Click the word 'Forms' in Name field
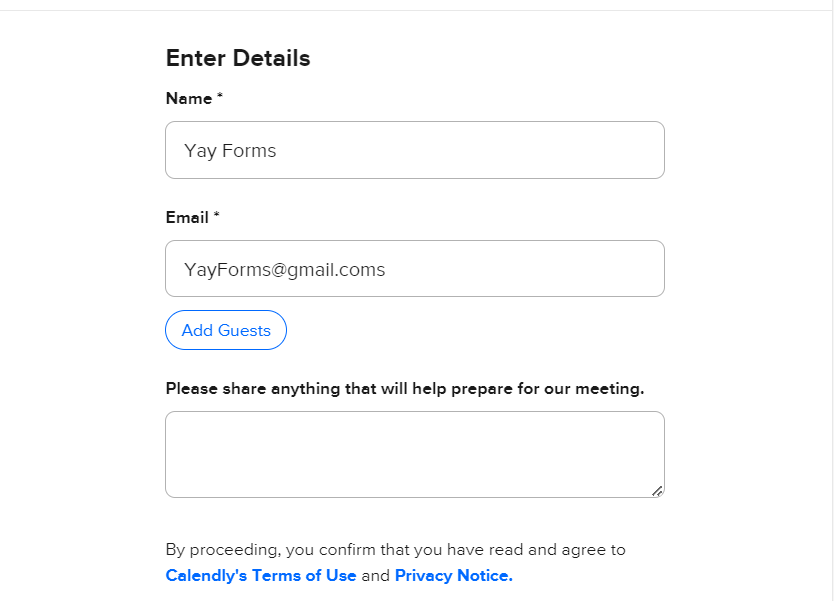This screenshot has height=601, width=834. coord(249,151)
